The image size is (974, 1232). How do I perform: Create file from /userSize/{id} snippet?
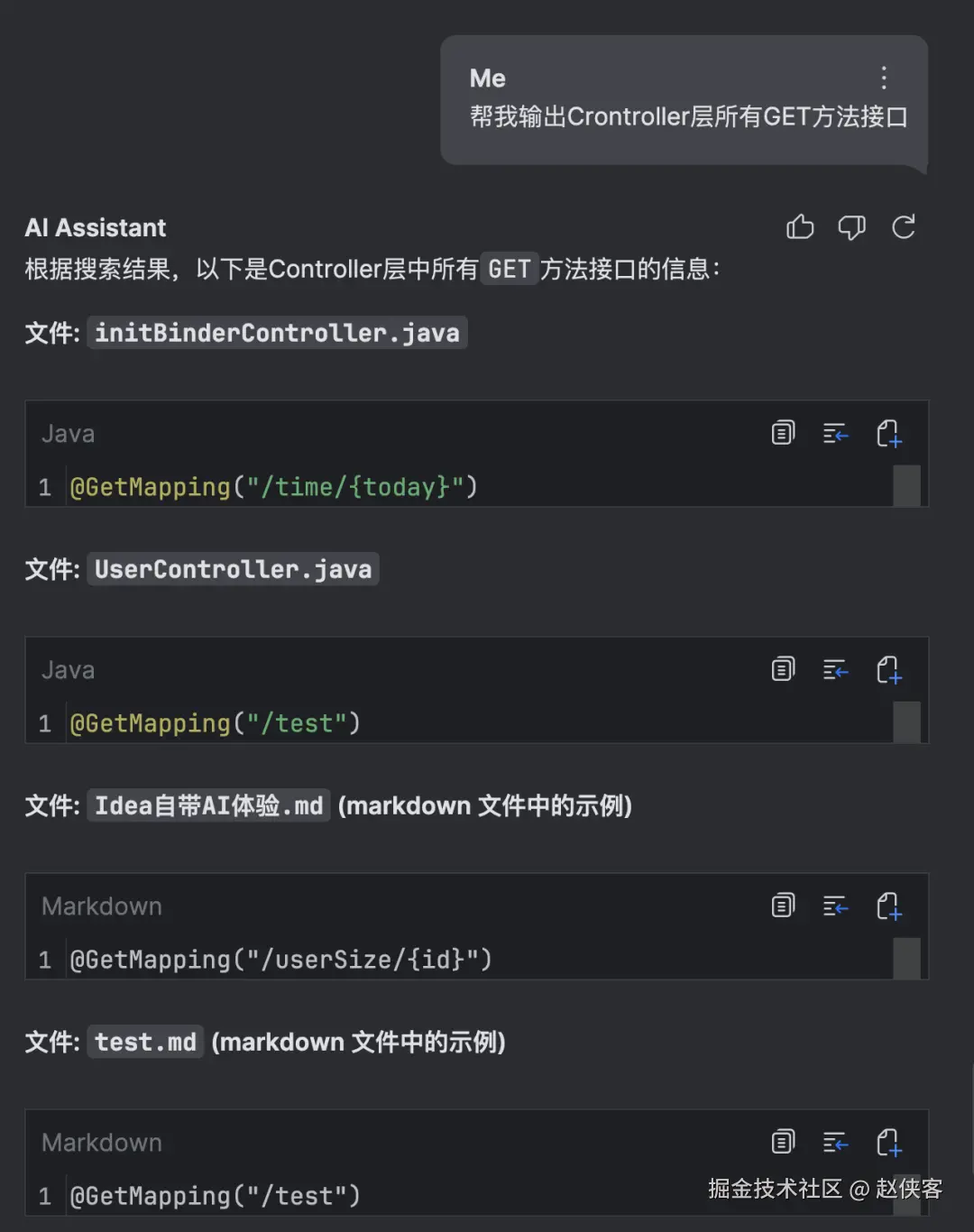pyautogui.click(x=888, y=906)
